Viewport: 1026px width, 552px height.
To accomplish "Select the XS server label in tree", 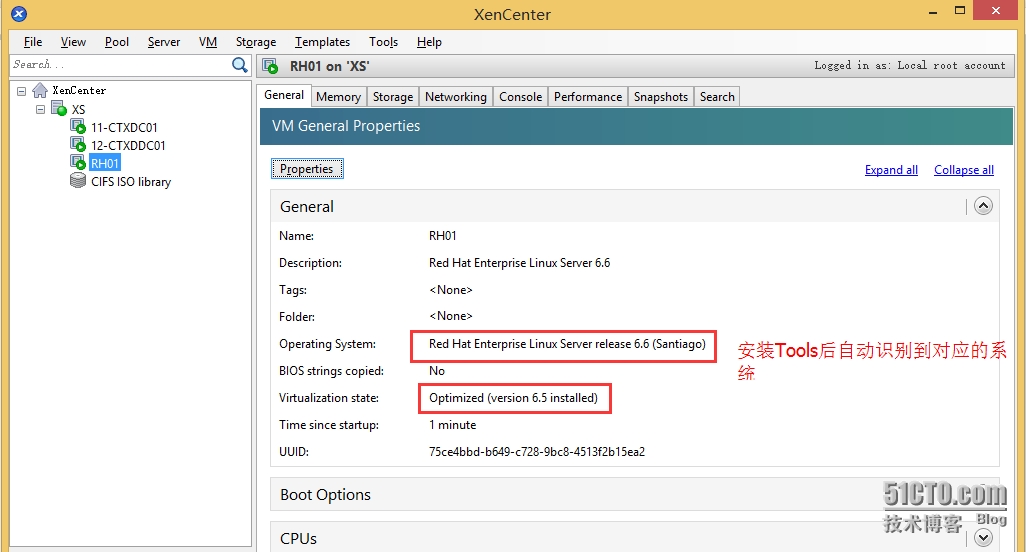I will coord(79,109).
